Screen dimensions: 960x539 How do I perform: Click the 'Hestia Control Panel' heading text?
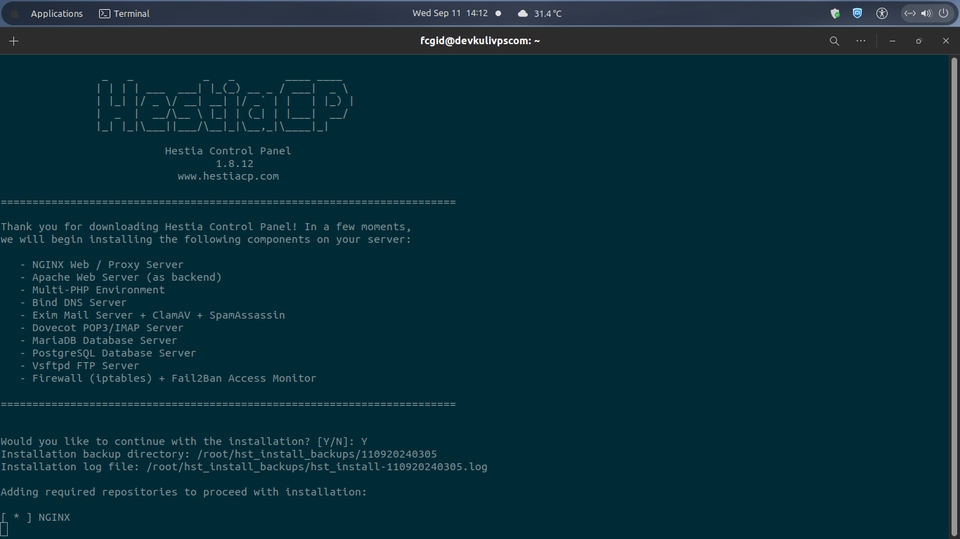(228, 151)
